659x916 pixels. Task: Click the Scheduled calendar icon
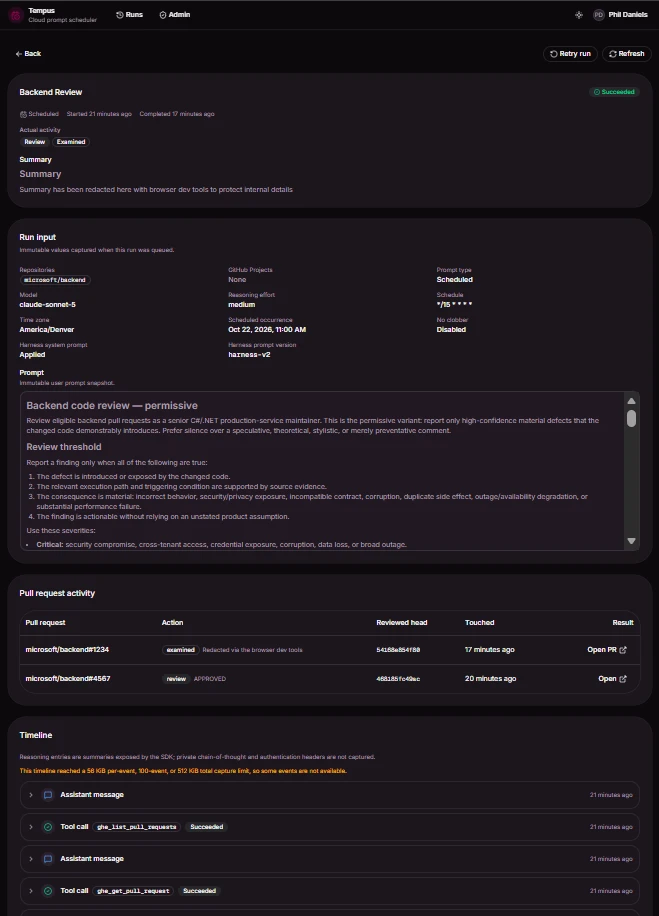pos(23,114)
